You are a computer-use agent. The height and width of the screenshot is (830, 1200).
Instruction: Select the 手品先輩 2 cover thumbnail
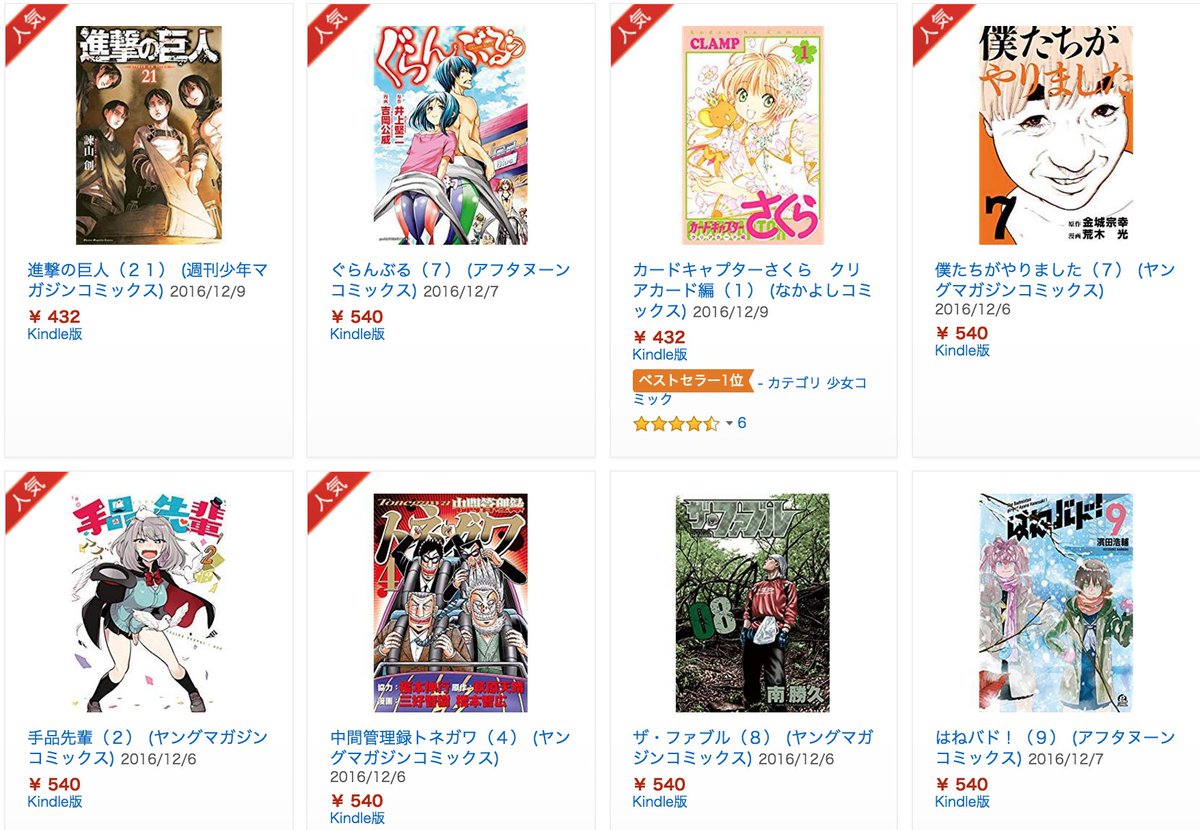149,602
